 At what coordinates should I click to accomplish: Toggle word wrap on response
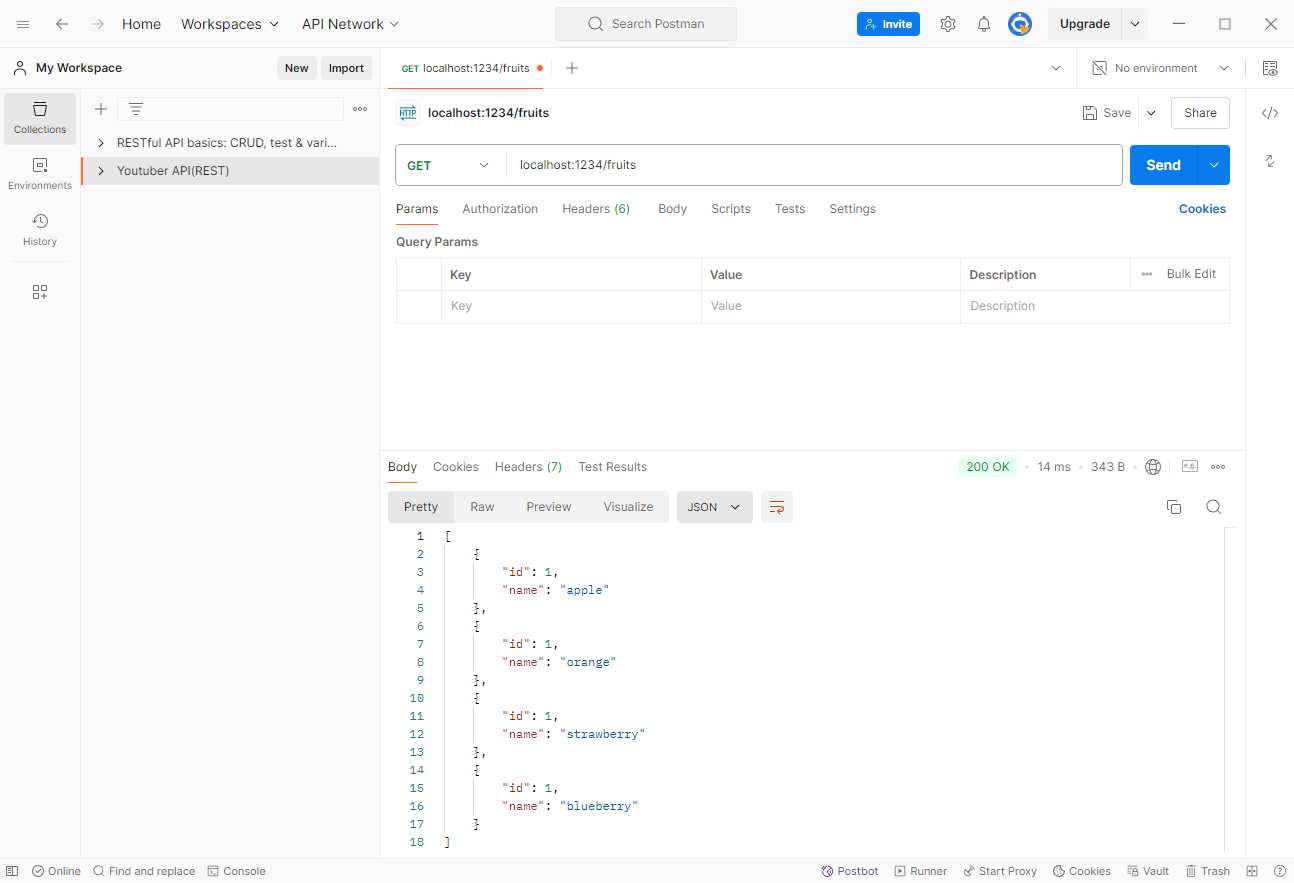point(777,507)
